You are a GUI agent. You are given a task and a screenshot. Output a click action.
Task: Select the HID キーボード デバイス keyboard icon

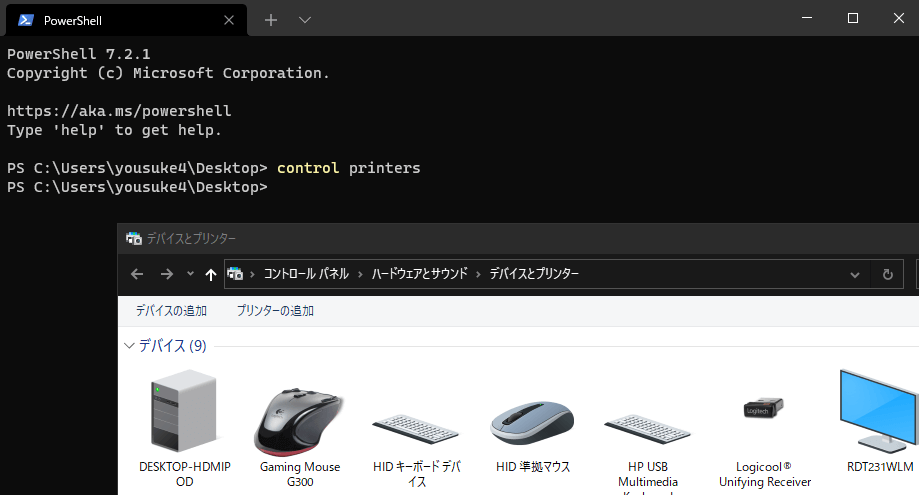pyautogui.click(x=415, y=429)
